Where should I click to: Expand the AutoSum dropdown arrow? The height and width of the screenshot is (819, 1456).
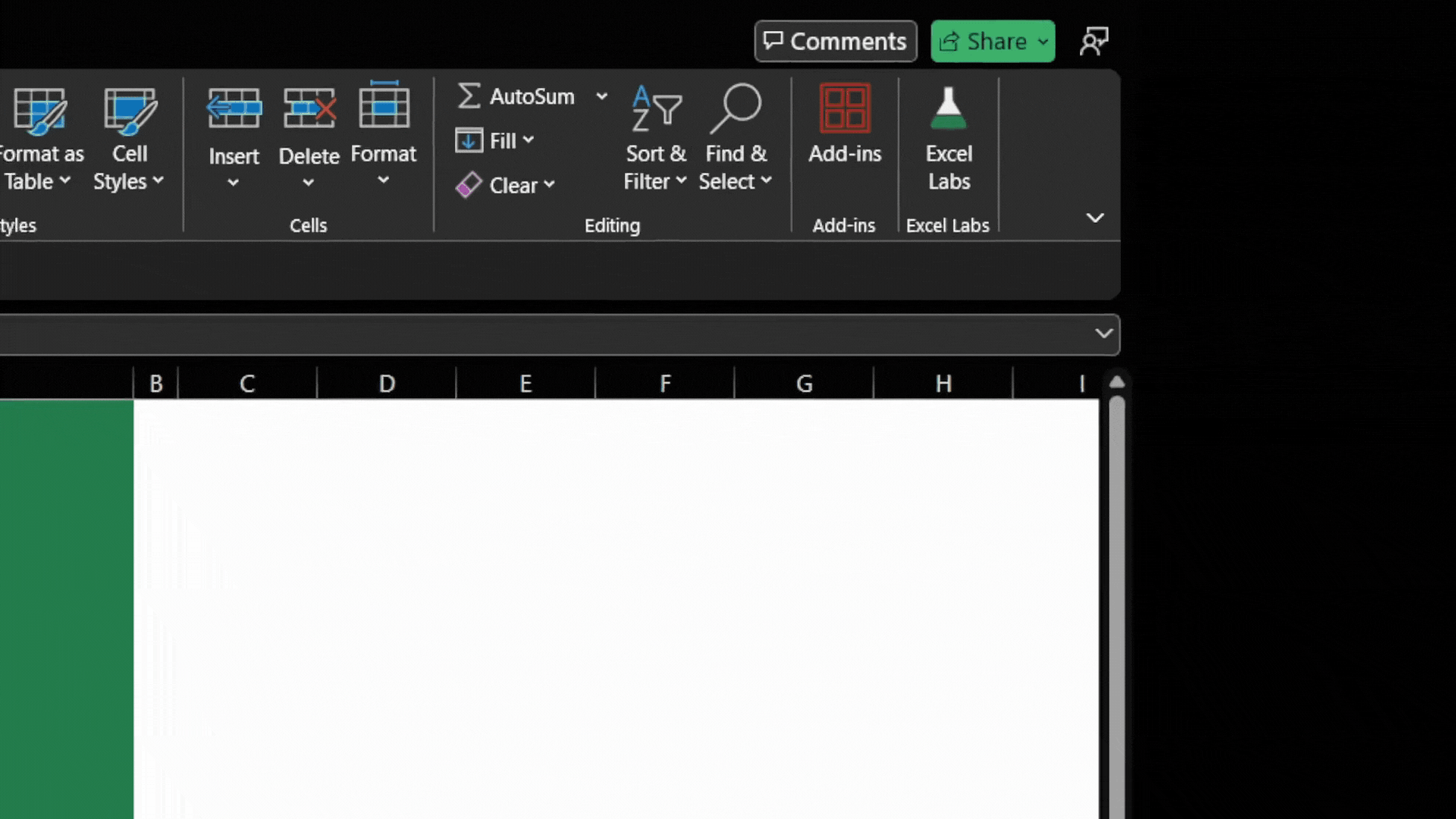coord(601,96)
